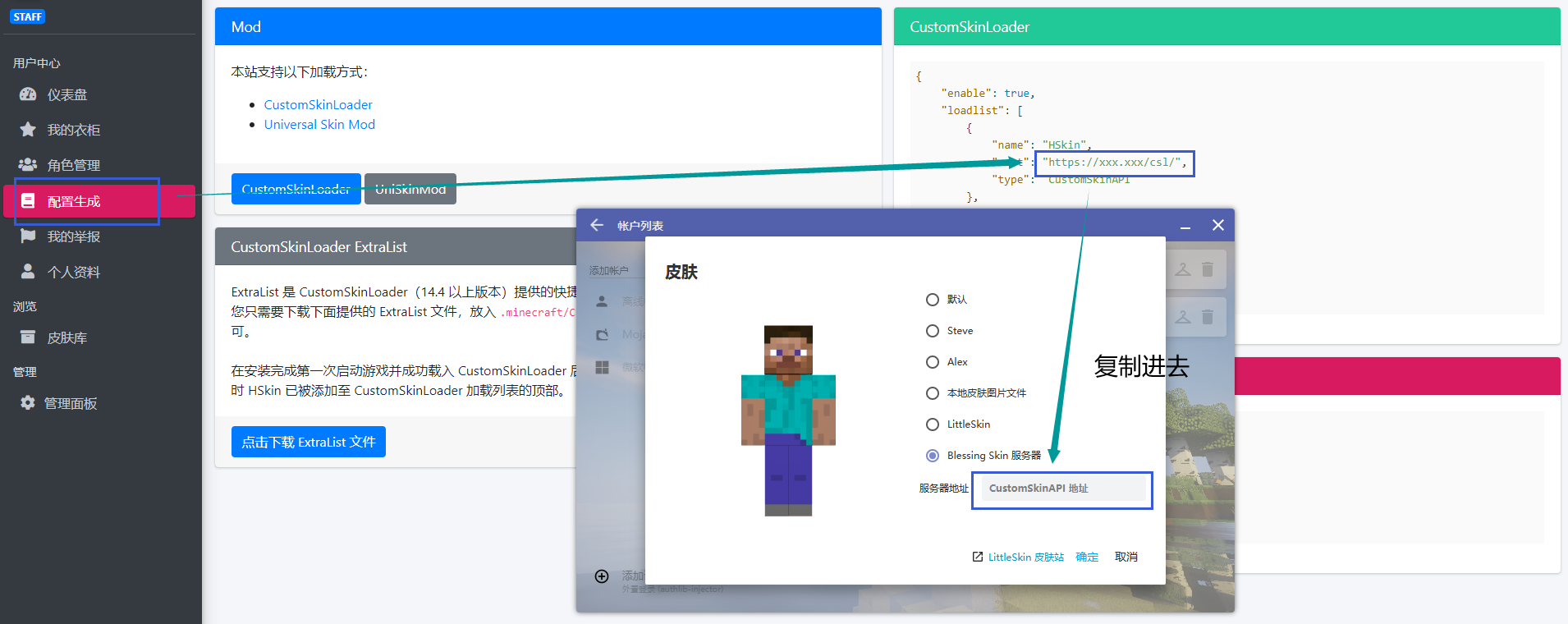Open 皮肤库 in the sidebar menu

pyautogui.click(x=99, y=337)
